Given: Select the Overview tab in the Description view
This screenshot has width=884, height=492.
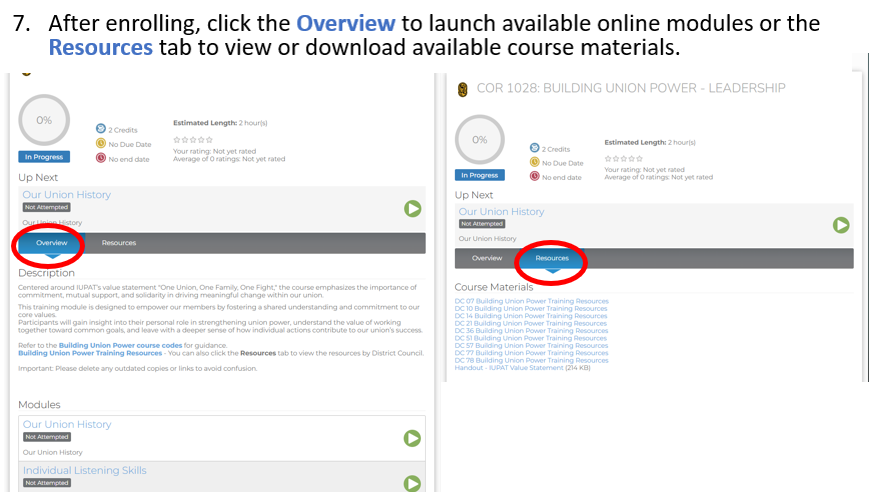Looking at the screenshot, I should click(52, 243).
